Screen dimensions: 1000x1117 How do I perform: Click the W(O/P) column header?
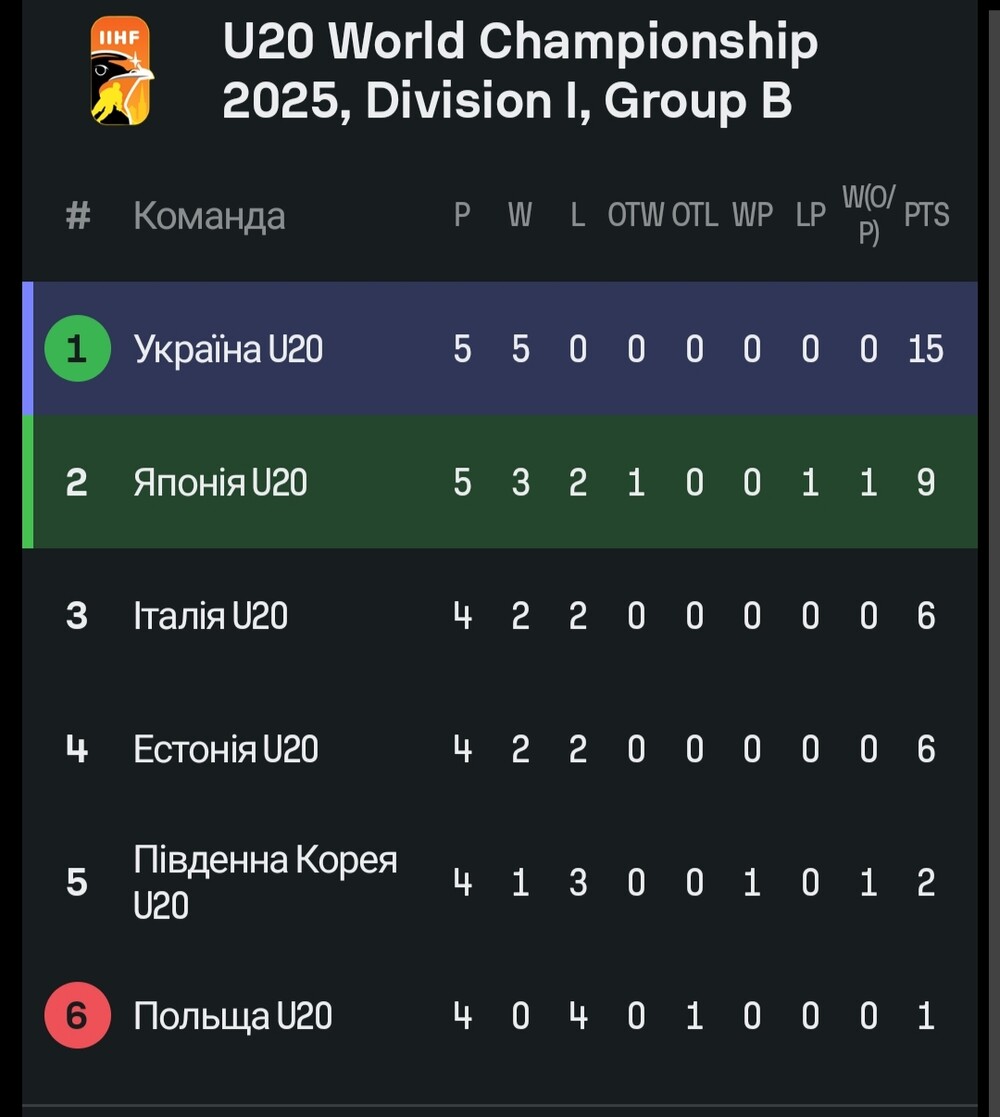coord(868,214)
